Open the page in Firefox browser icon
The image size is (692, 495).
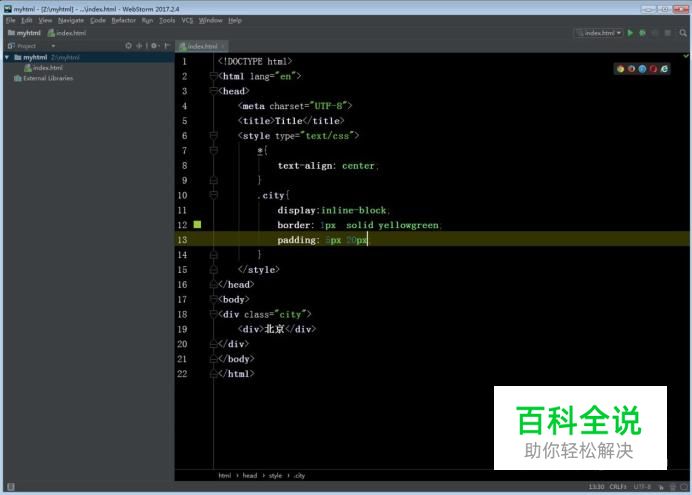pyautogui.click(x=632, y=69)
